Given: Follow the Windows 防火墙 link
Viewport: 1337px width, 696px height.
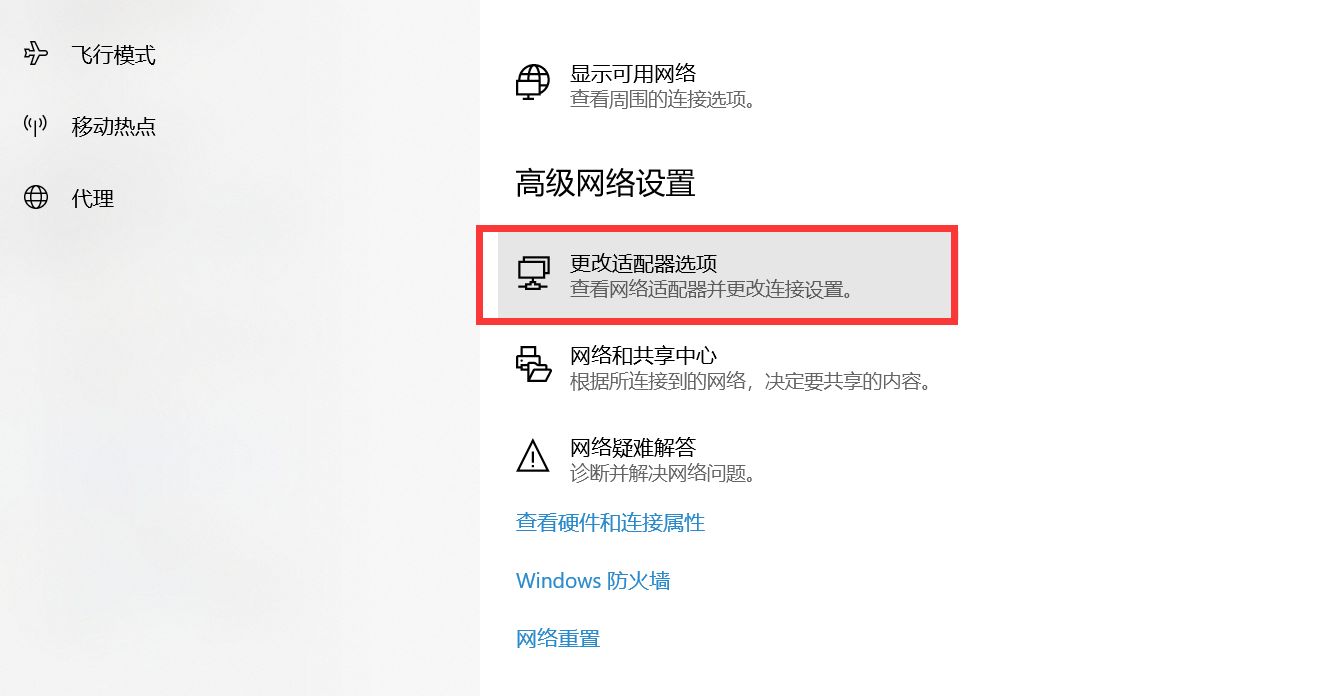Looking at the screenshot, I should click(593, 580).
